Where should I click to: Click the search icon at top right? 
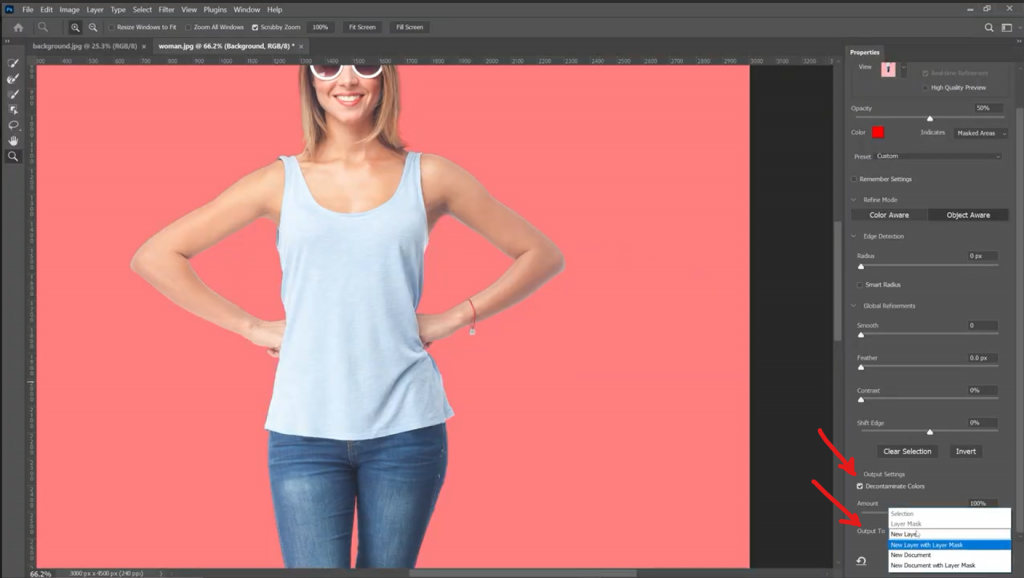click(989, 27)
